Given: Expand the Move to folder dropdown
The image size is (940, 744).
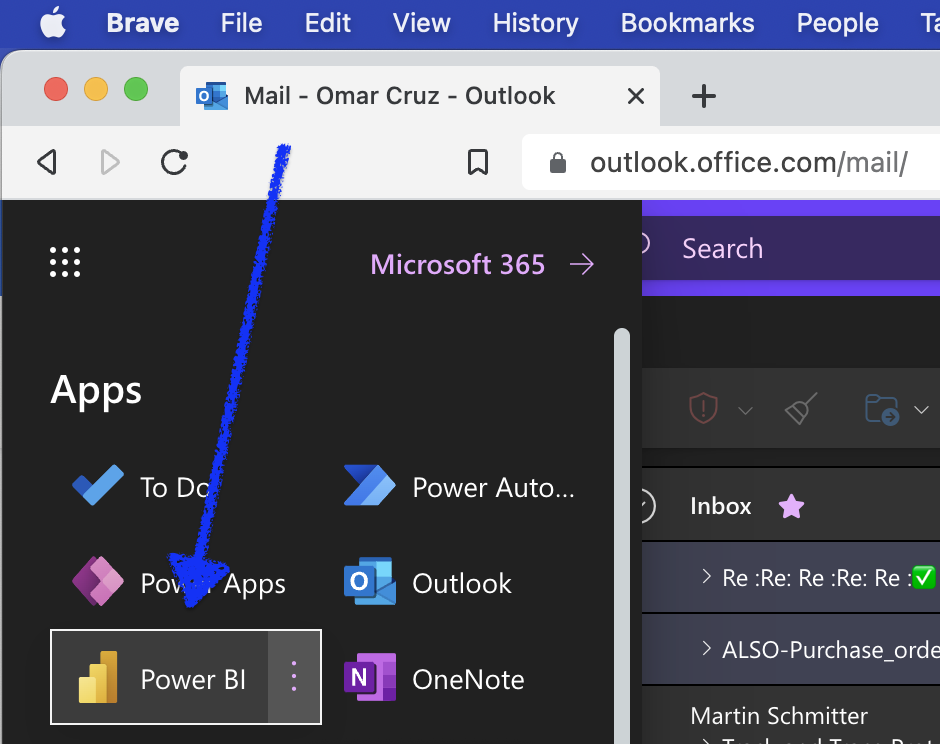Looking at the screenshot, I should tap(921, 410).
